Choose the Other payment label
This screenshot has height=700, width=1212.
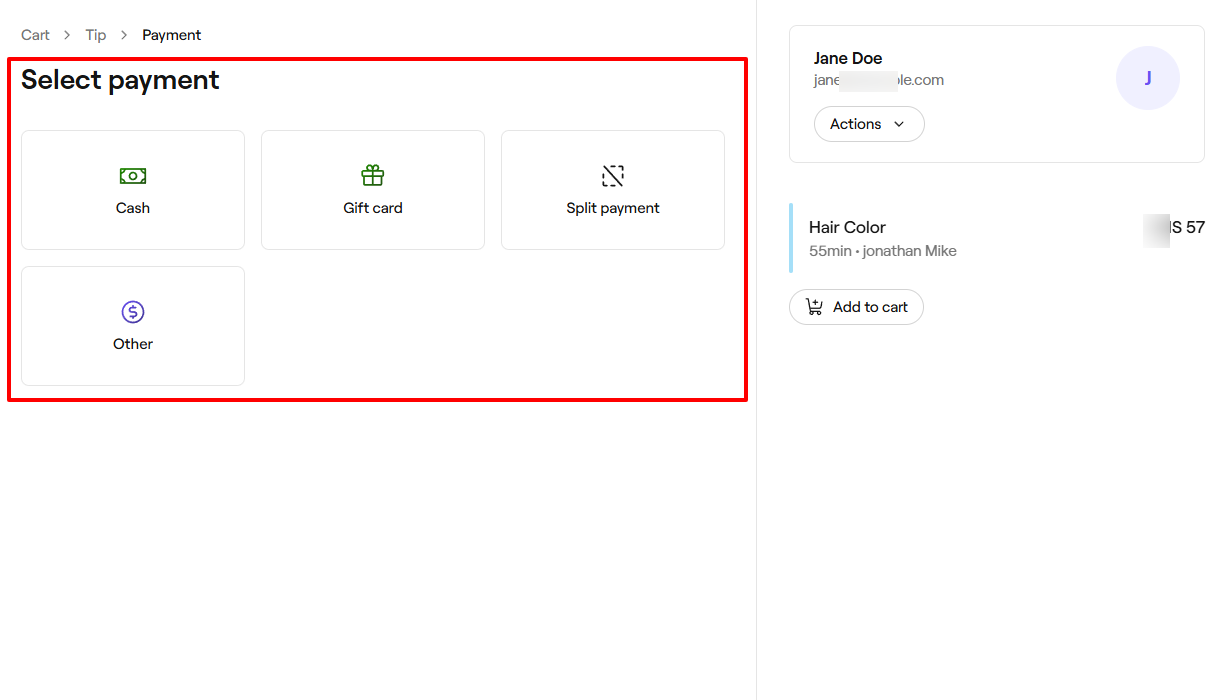(x=133, y=344)
